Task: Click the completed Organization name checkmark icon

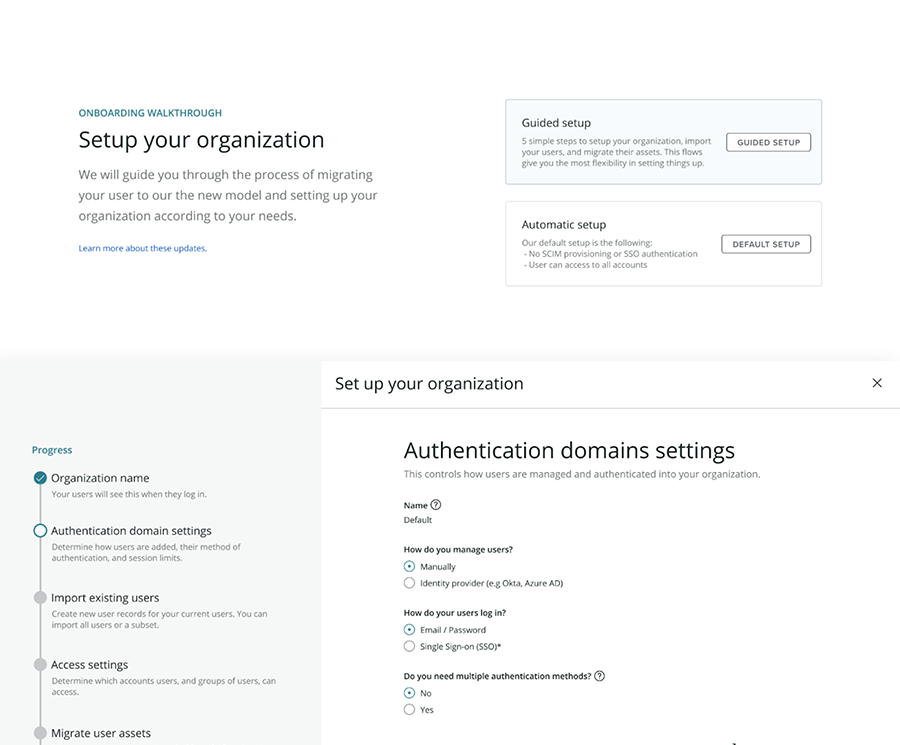Action: (40, 478)
